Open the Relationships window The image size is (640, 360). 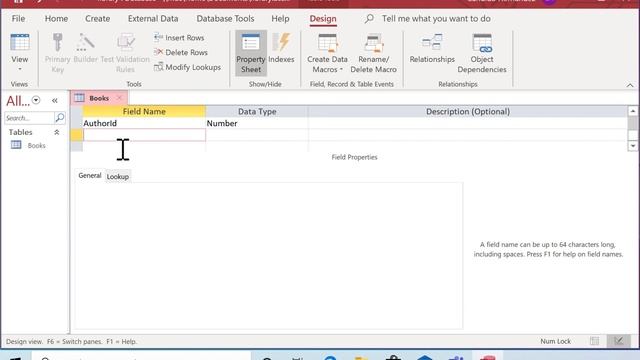click(432, 48)
